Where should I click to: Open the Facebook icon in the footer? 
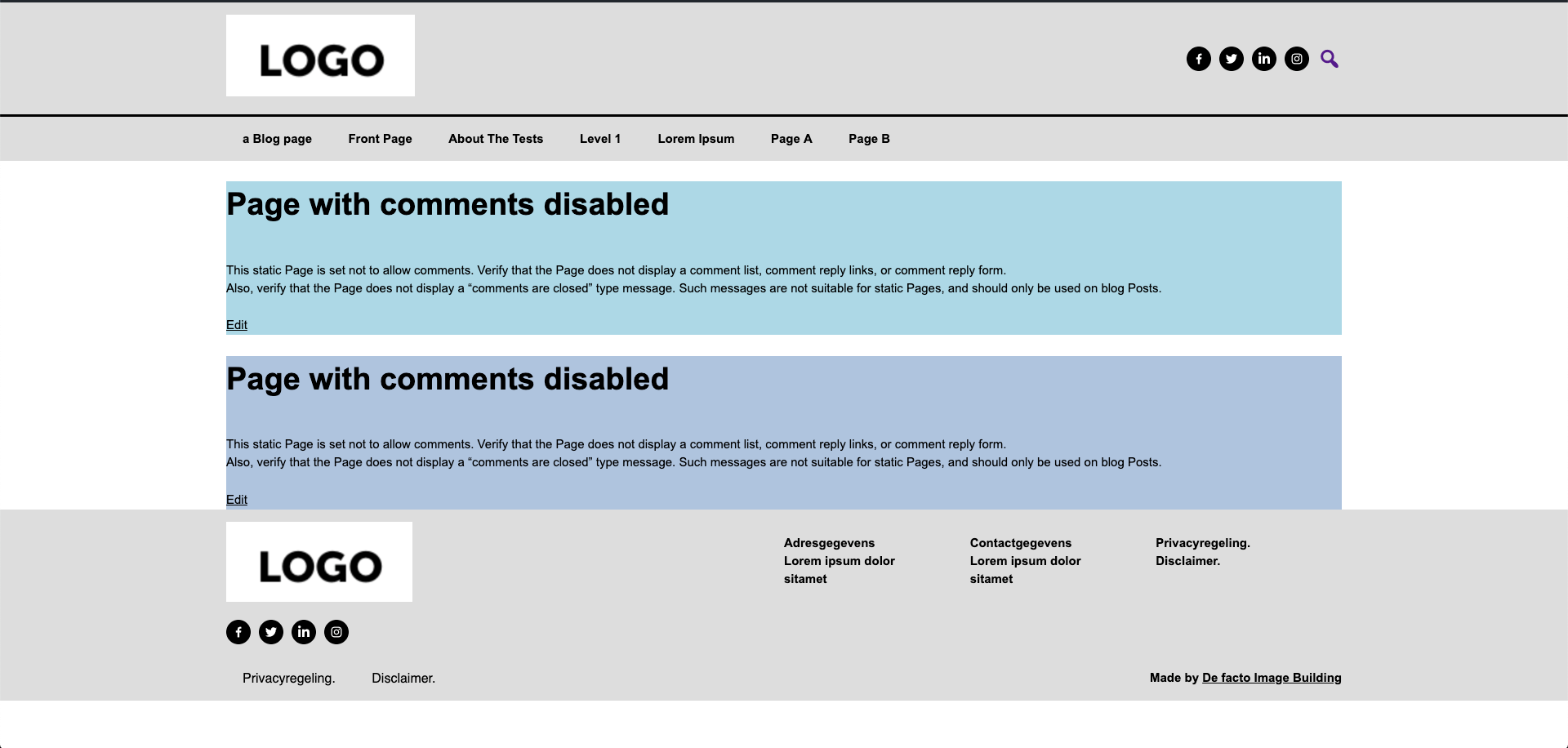[x=238, y=632]
